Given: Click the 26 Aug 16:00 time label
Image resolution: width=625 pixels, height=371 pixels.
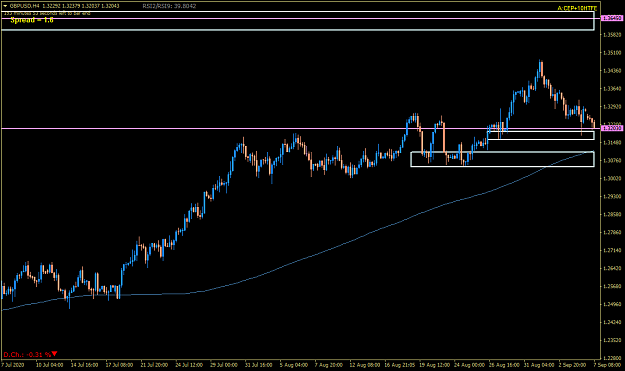Looking at the screenshot, I should (x=504, y=365).
